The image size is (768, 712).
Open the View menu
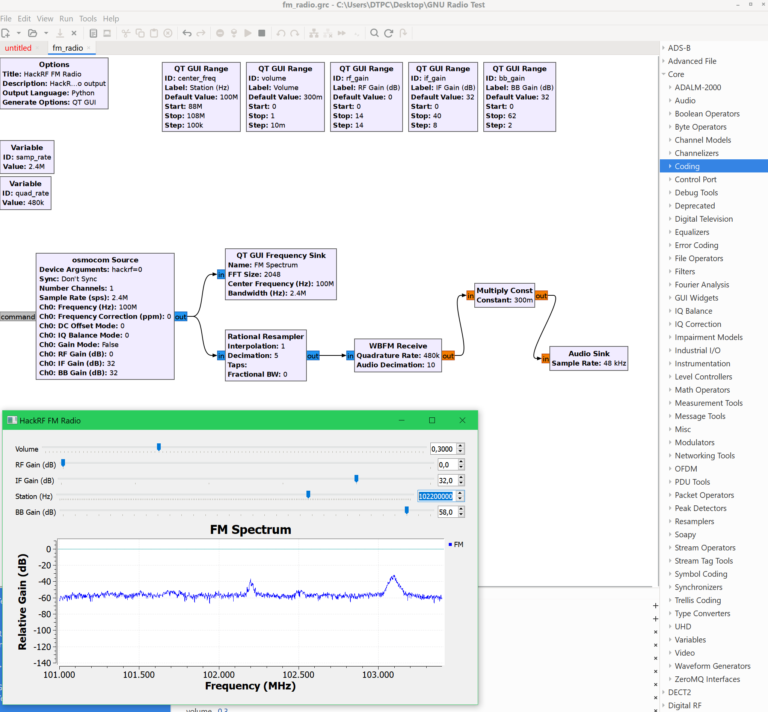(45, 19)
